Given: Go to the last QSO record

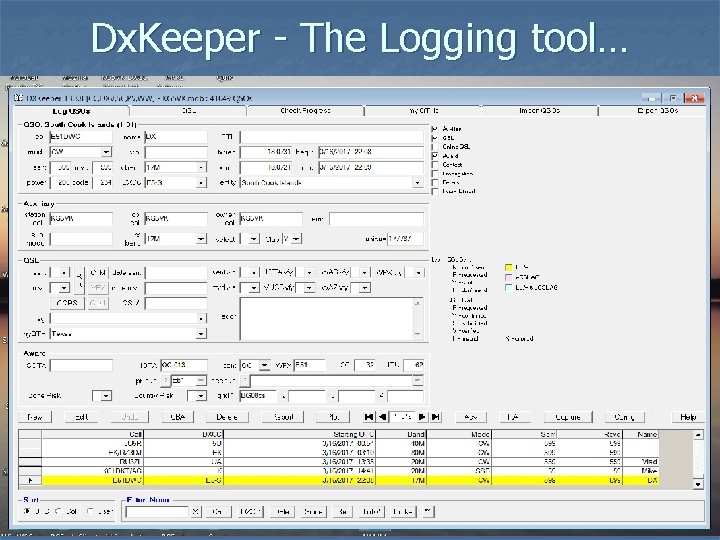Looking at the screenshot, I should (436, 417).
